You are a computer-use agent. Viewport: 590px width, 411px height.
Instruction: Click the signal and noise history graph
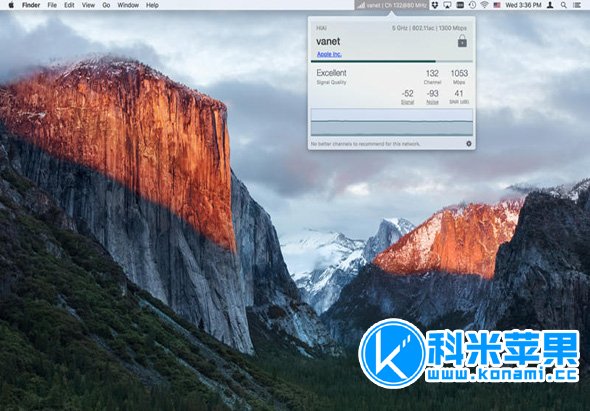[392, 122]
